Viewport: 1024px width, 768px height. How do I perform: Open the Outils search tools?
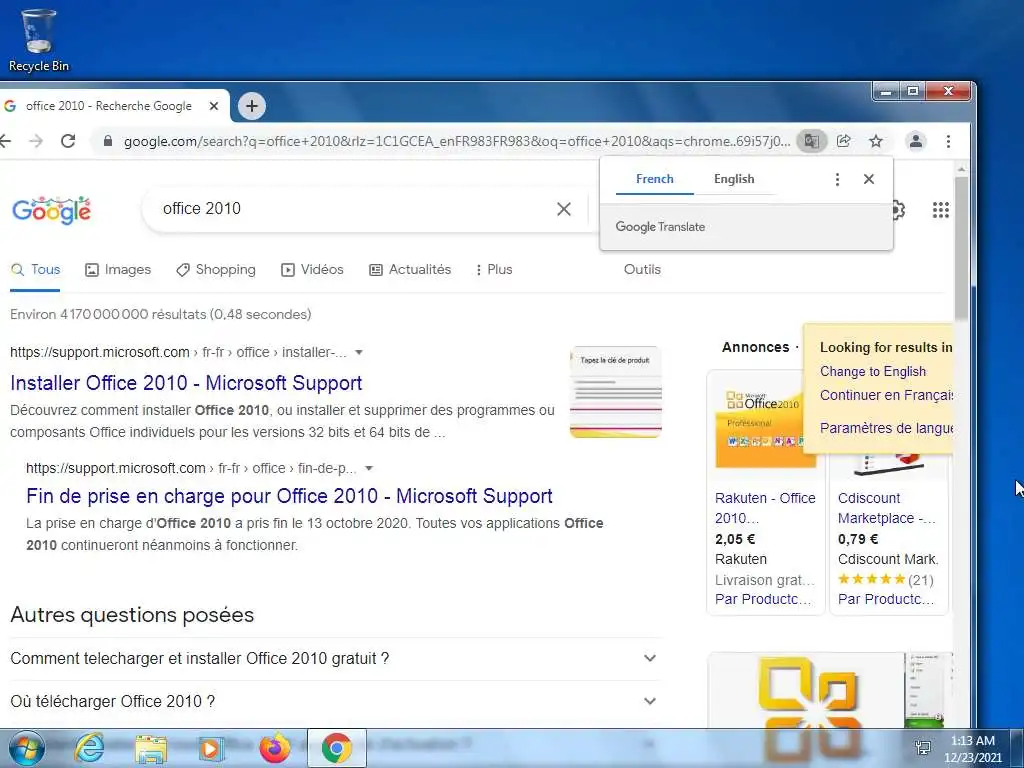642,270
